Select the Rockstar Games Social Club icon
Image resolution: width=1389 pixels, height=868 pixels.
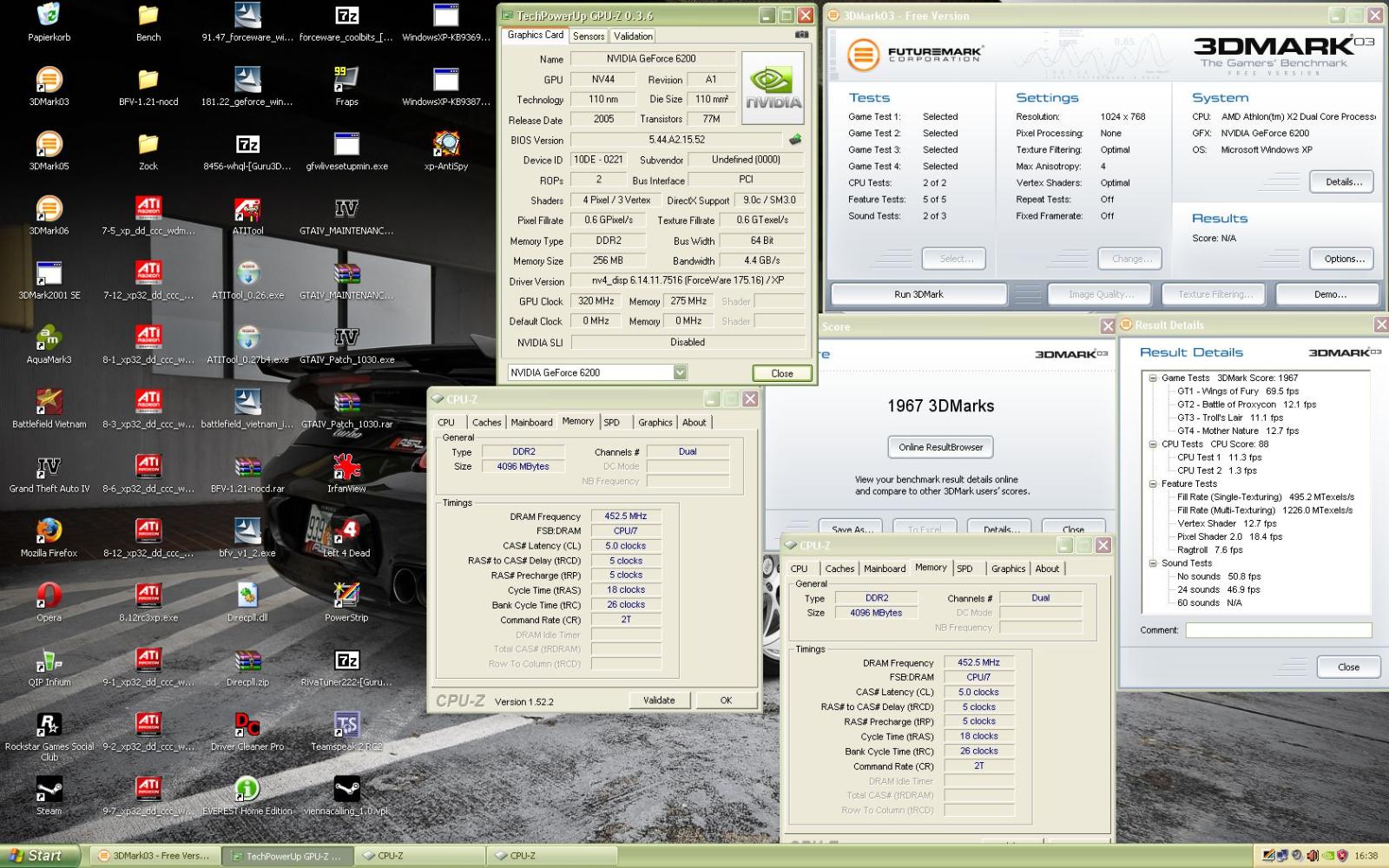[49, 736]
